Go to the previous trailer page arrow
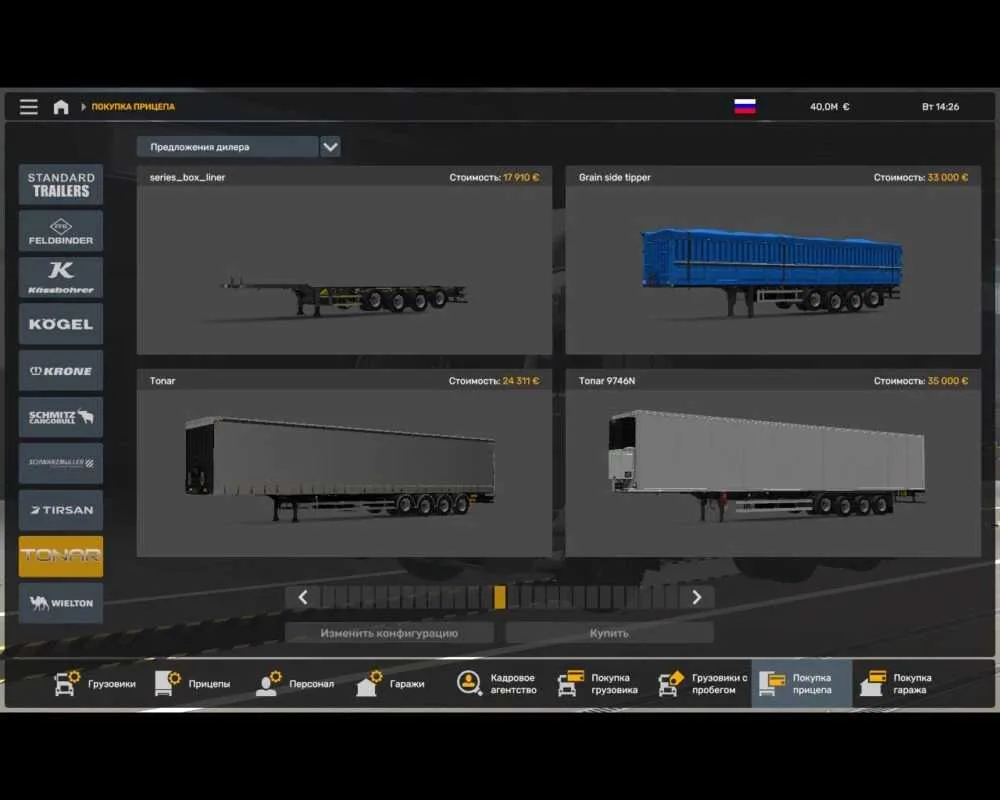The width and height of the screenshot is (1000, 800). click(x=303, y=597)
